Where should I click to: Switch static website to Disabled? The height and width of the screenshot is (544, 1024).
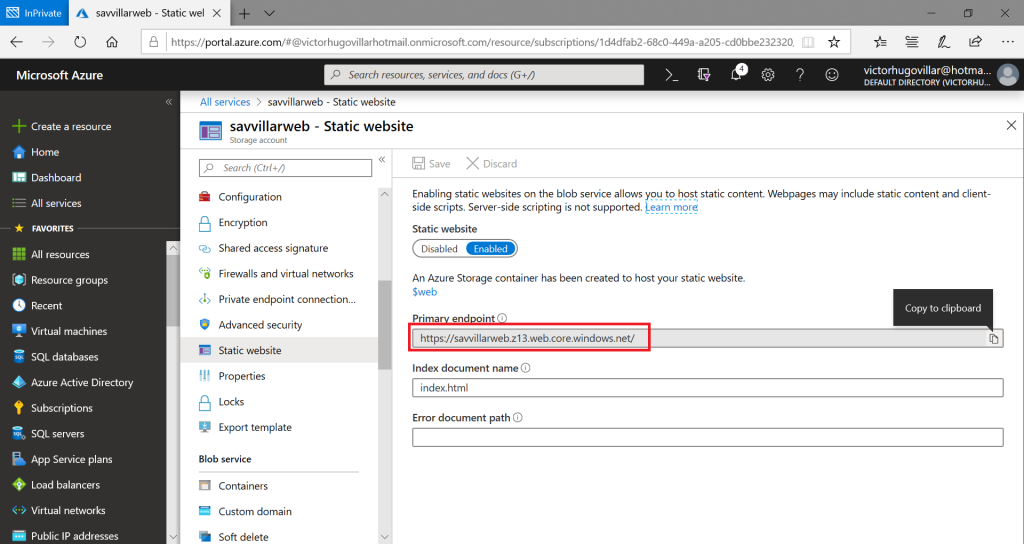pyautogui.click(x=439, y=249)
